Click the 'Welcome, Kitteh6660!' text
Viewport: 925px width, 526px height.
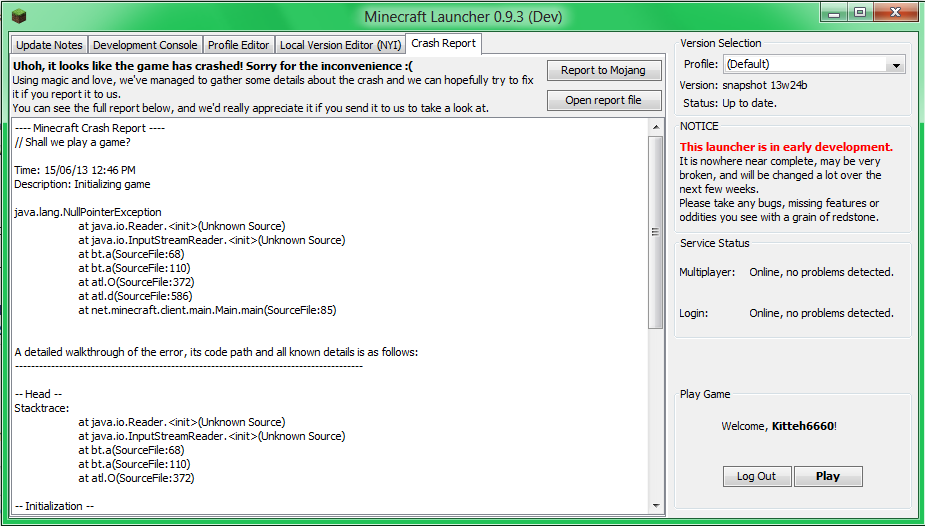tap(779, 426)
